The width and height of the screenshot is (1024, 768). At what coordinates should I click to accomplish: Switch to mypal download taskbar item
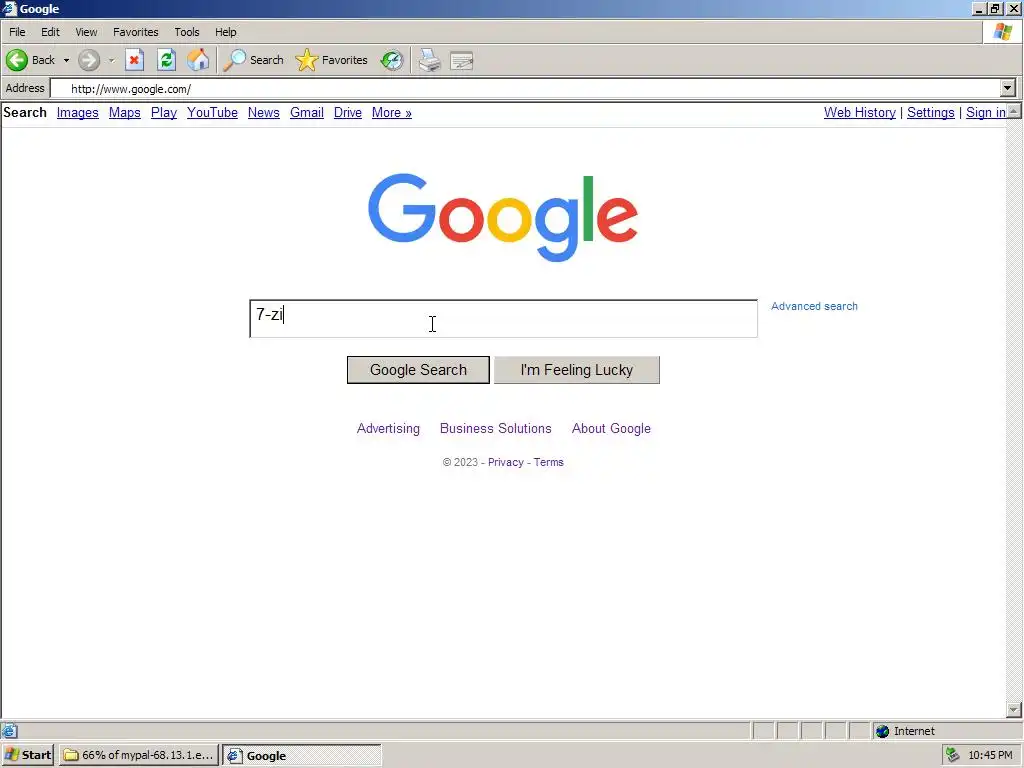138,755
